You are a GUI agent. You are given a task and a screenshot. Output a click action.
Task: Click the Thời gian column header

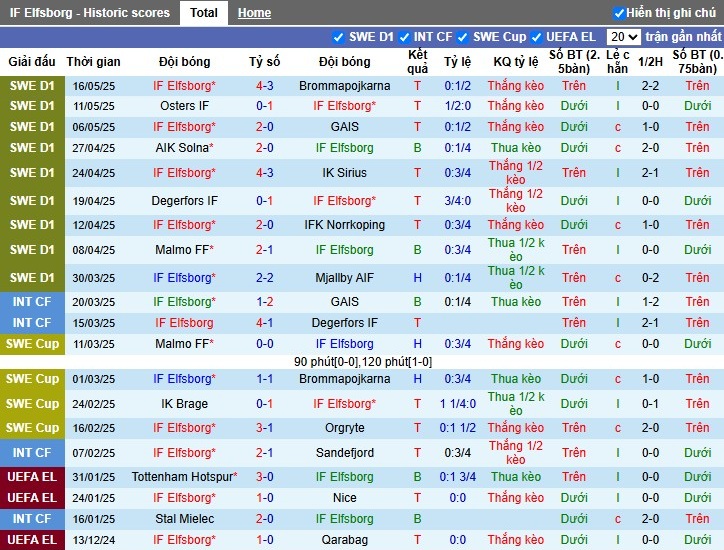tap(93, 61)
